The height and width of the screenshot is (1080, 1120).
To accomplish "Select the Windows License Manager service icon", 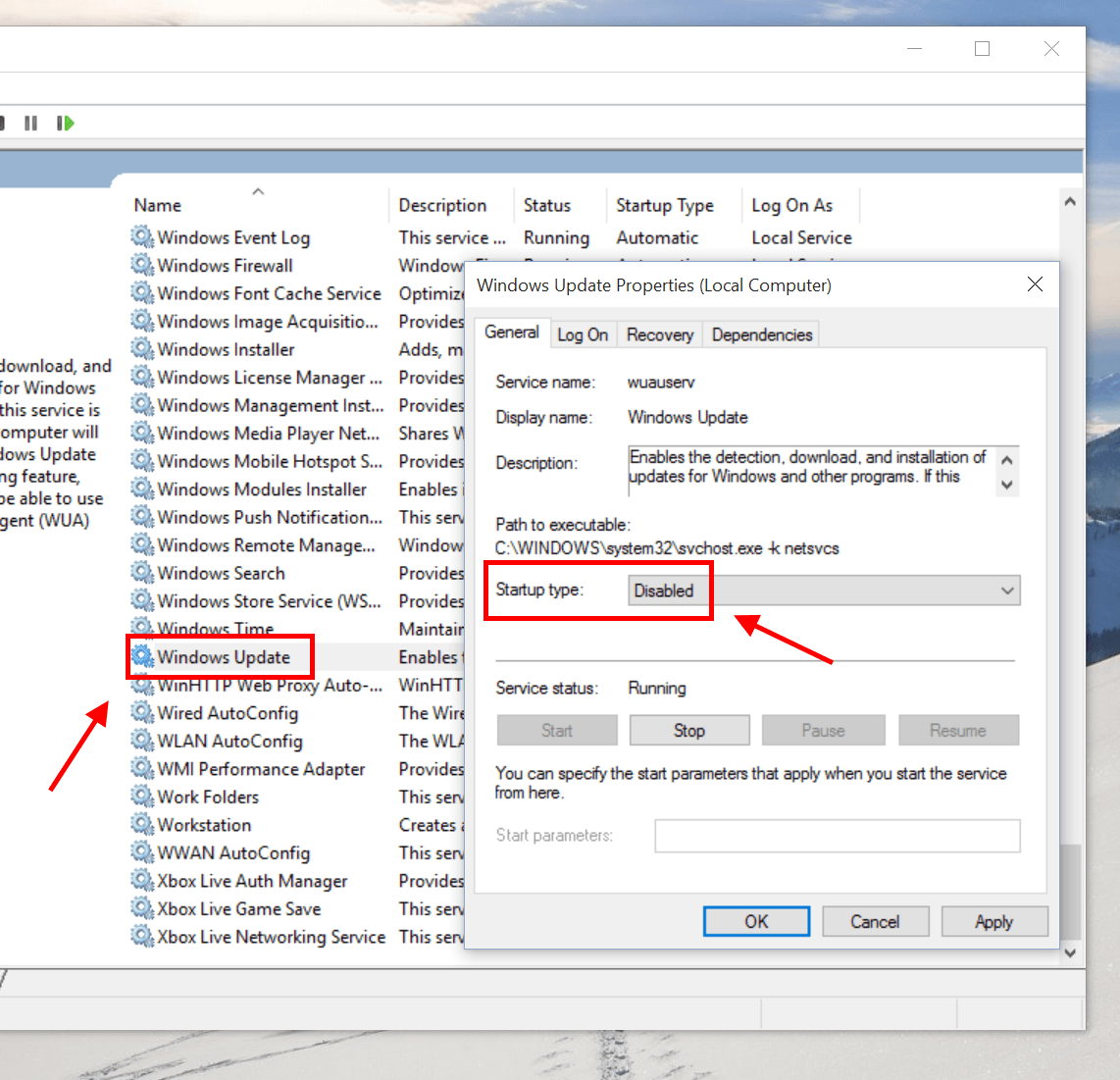I will point(143,377).
